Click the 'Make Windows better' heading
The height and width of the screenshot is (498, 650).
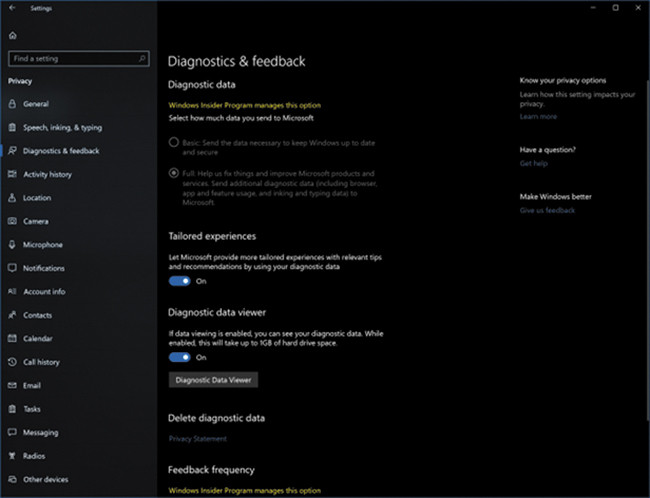(555, 197)
